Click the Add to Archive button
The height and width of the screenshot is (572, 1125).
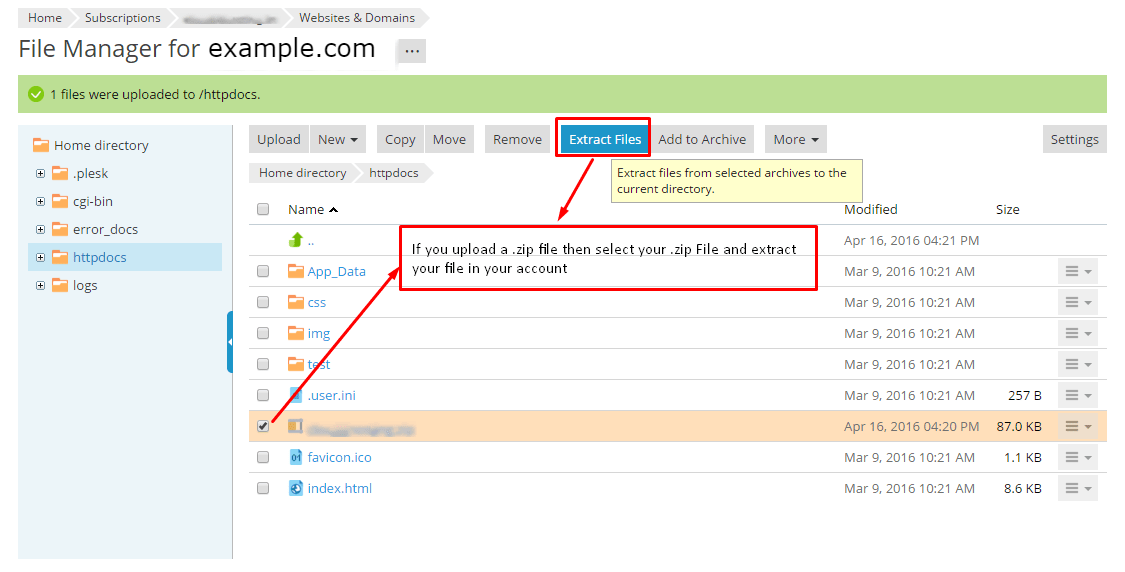click(x=702, y=139)
